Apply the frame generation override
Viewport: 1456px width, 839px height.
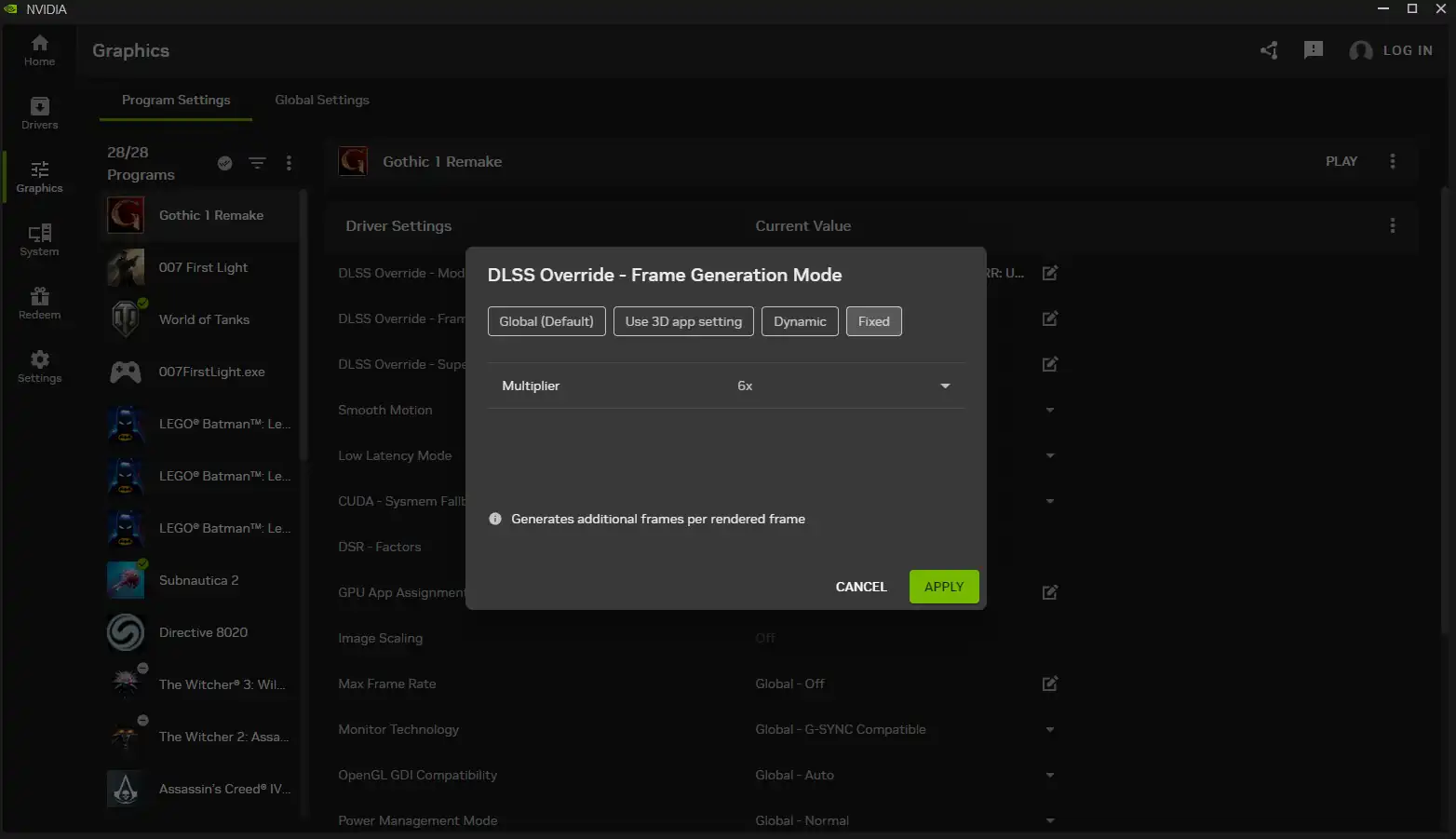click(944, 587)
